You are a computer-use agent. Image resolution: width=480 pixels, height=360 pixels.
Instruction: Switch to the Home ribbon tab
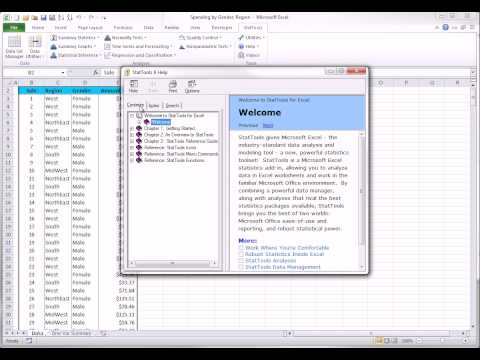(x=38, y=28)
